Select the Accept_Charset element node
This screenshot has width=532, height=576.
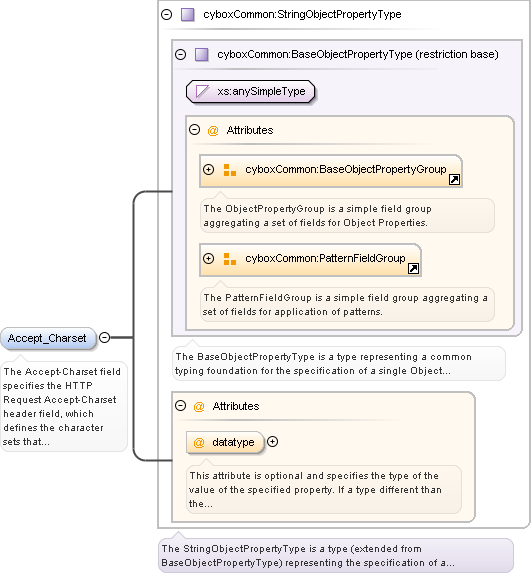pos(48,338)
